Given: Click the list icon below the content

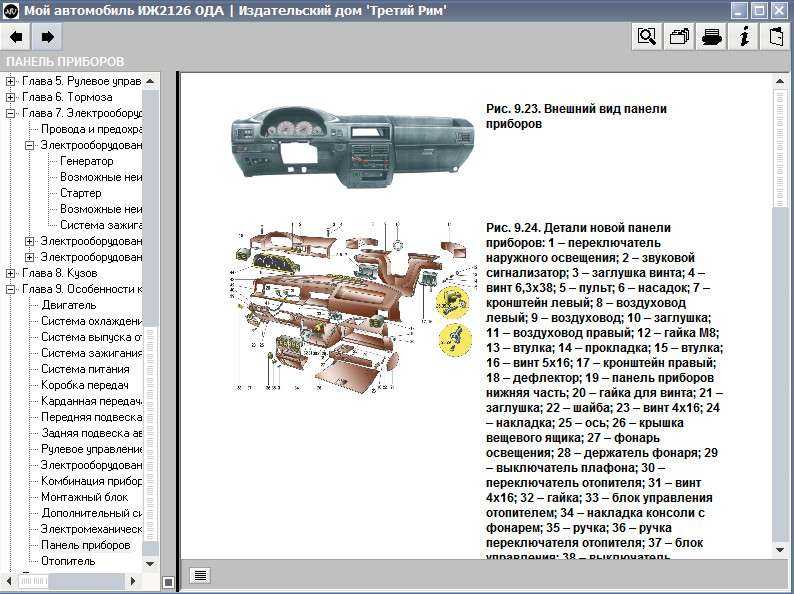Looking at the screenshot, I should coord(200,575).
